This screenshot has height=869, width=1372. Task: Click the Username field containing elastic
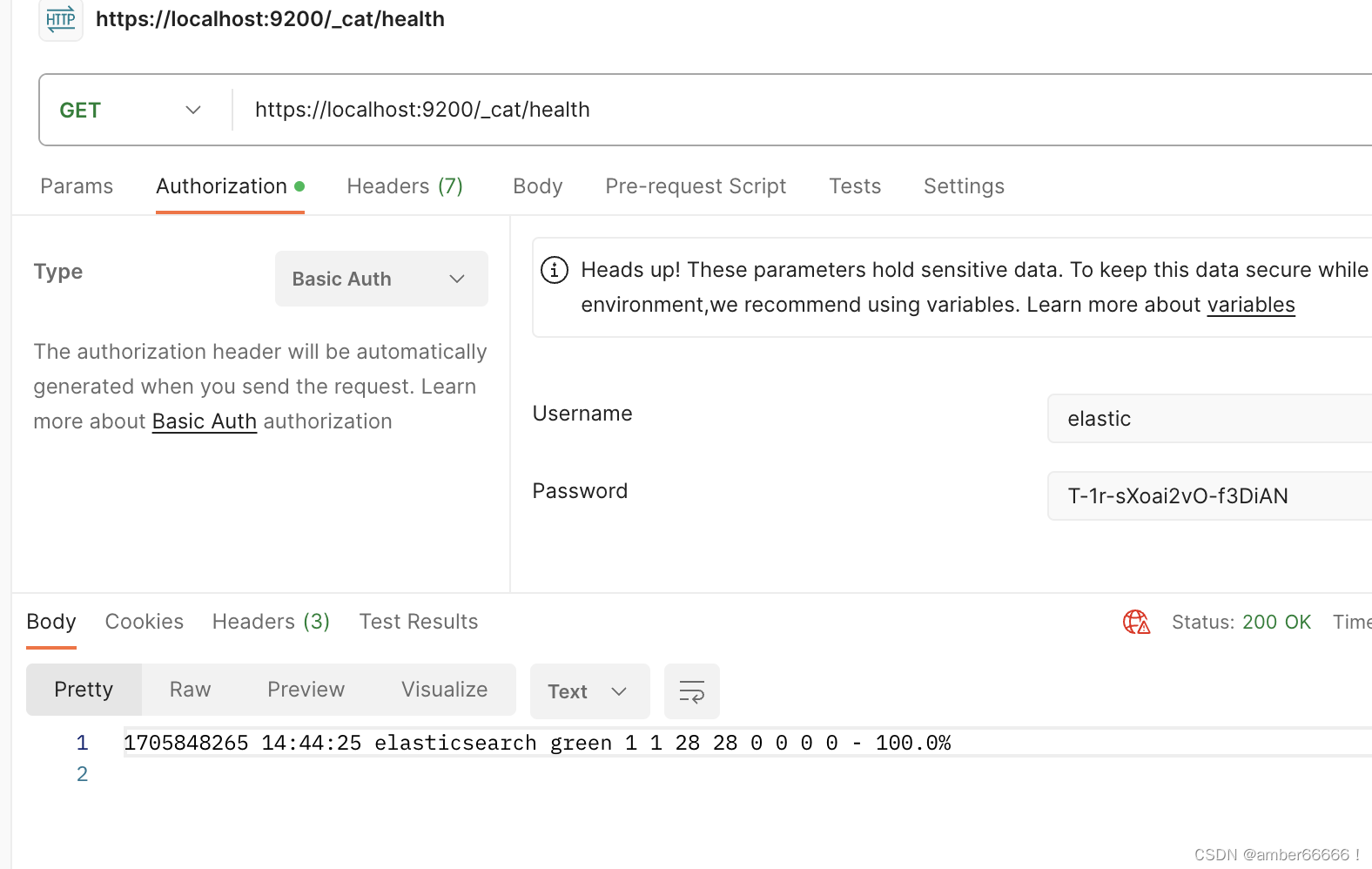(1210, 419)
